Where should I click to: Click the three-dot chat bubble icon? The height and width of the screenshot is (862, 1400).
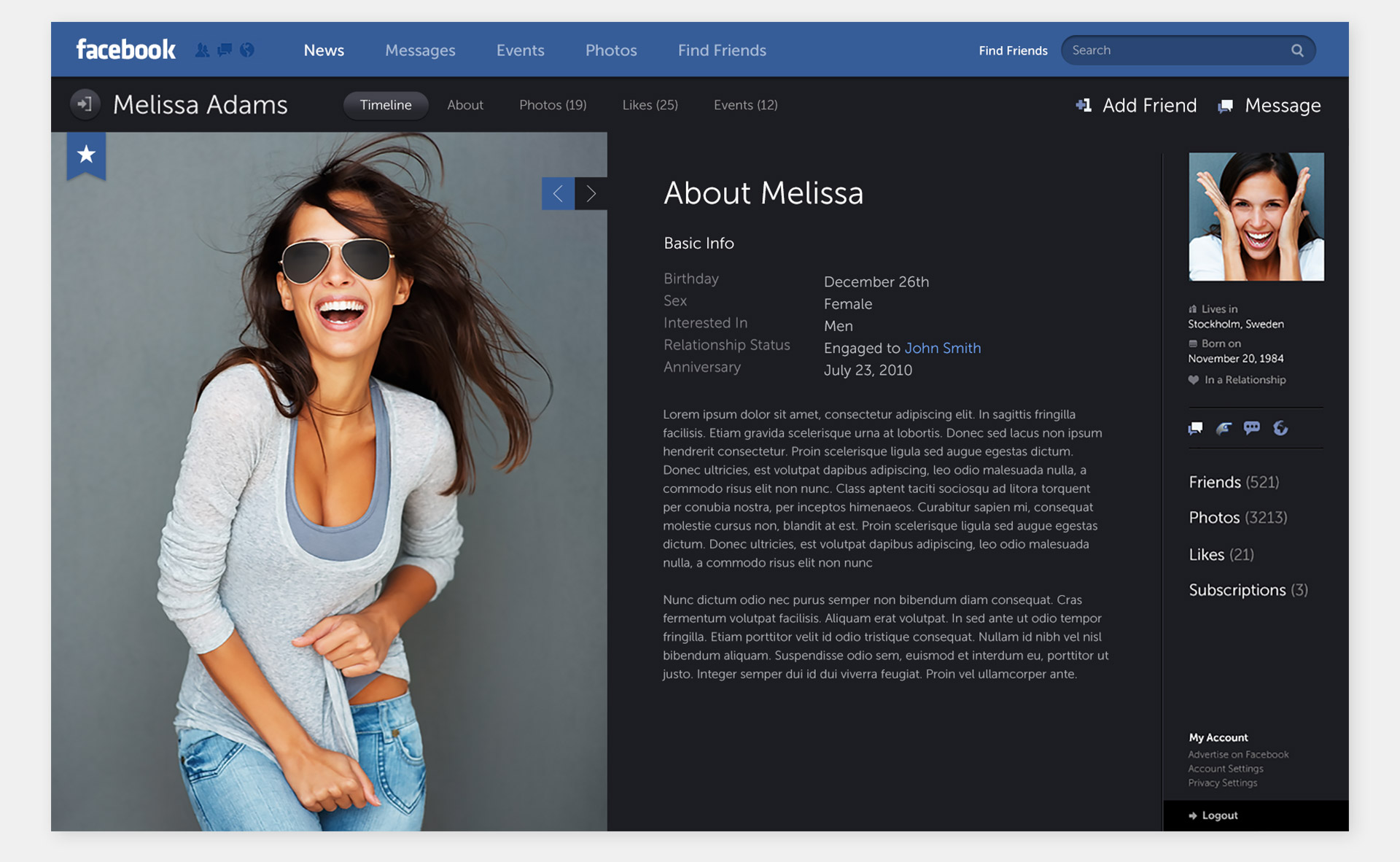(1252, 428)
